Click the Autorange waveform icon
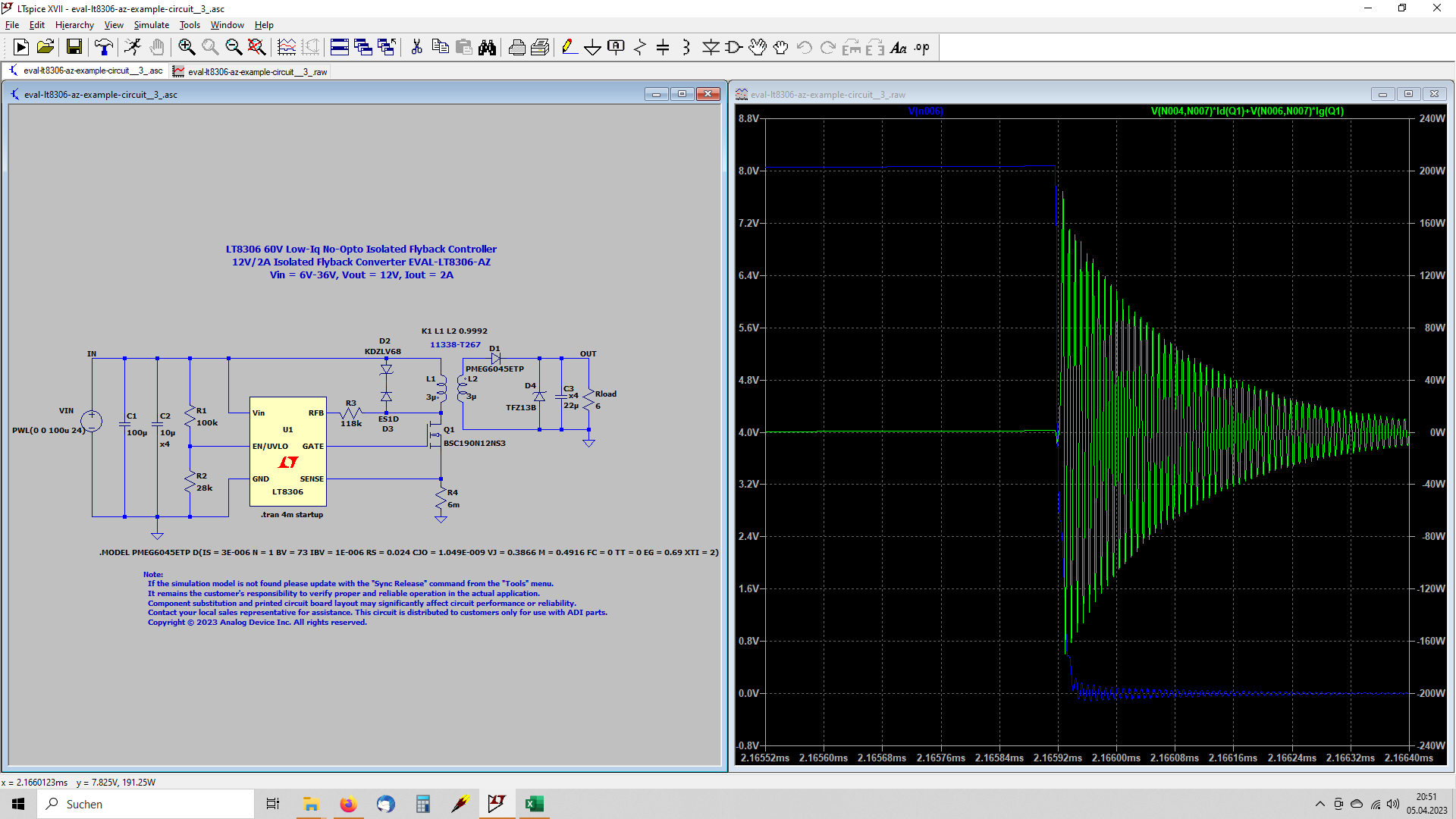This screenshot has width=1456, height=819. point(287,47)
